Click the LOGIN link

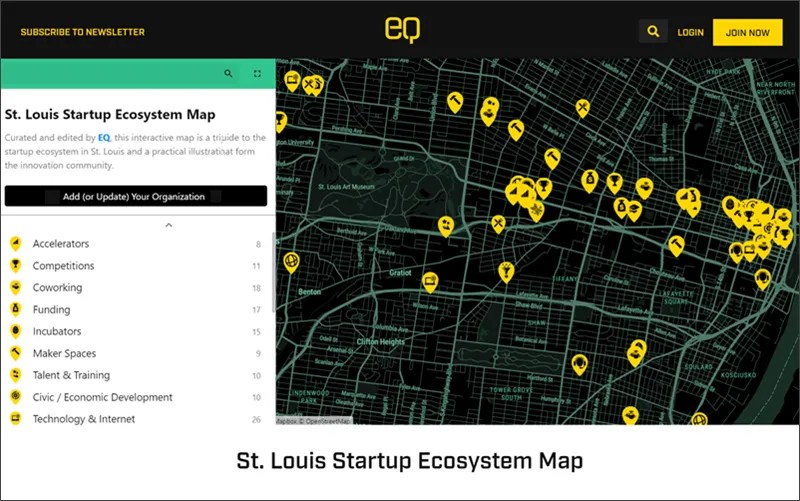coord(690,33)
